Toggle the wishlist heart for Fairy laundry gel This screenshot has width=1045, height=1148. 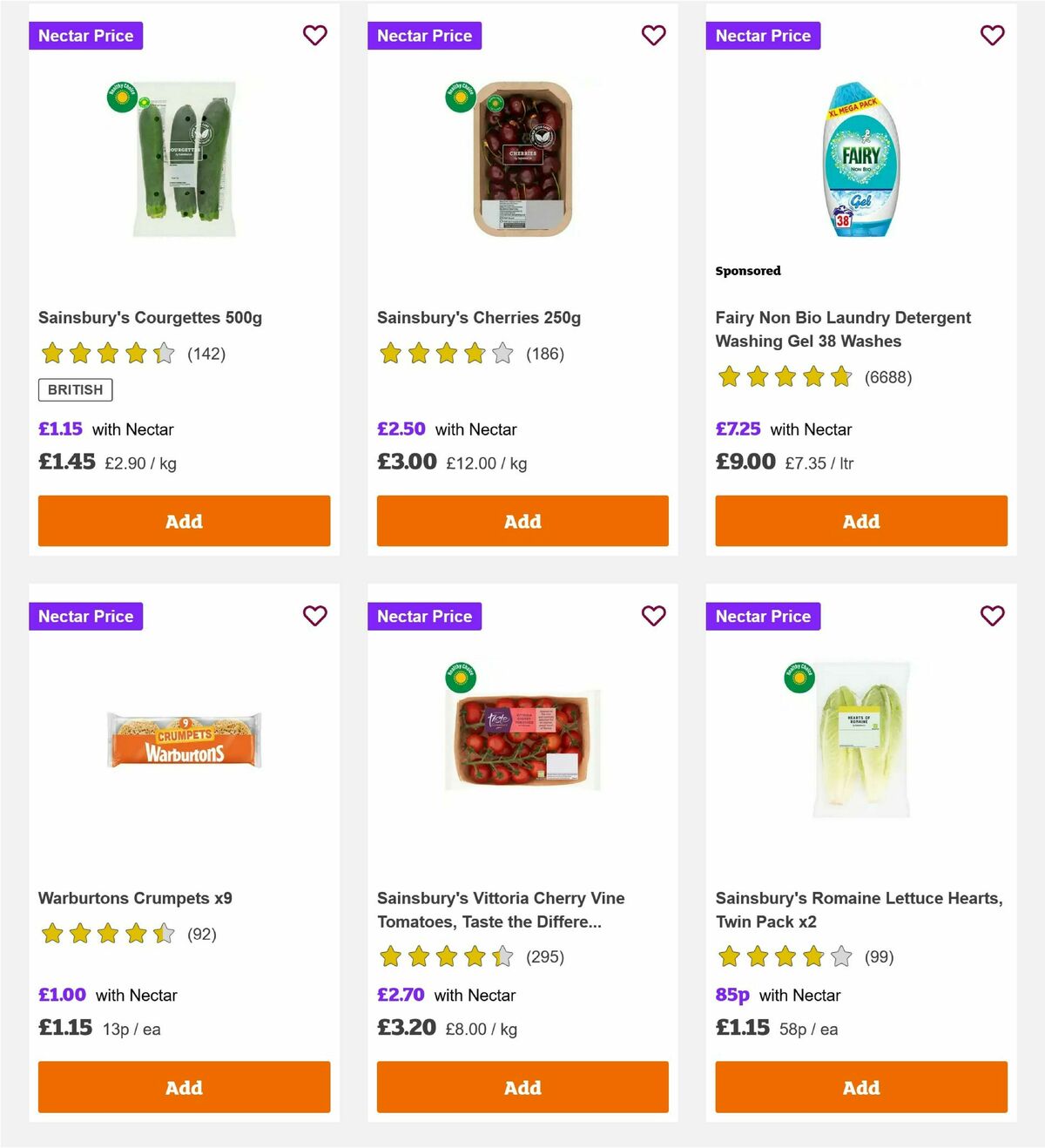point(993,35)
